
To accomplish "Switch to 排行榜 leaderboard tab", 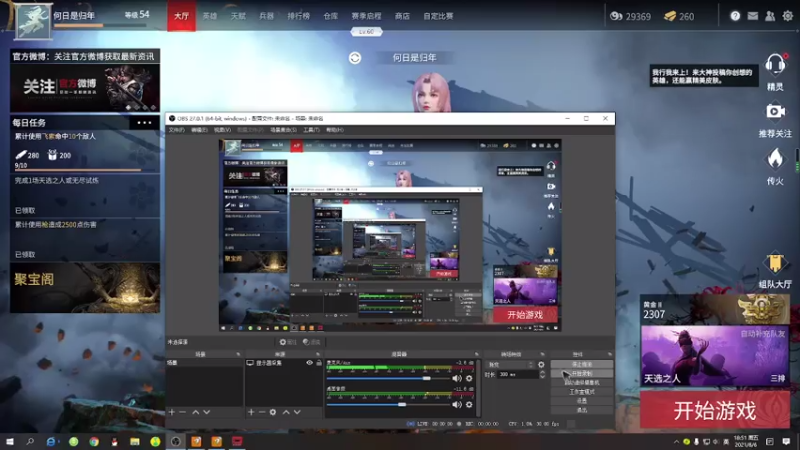I will tap(298, 16).
